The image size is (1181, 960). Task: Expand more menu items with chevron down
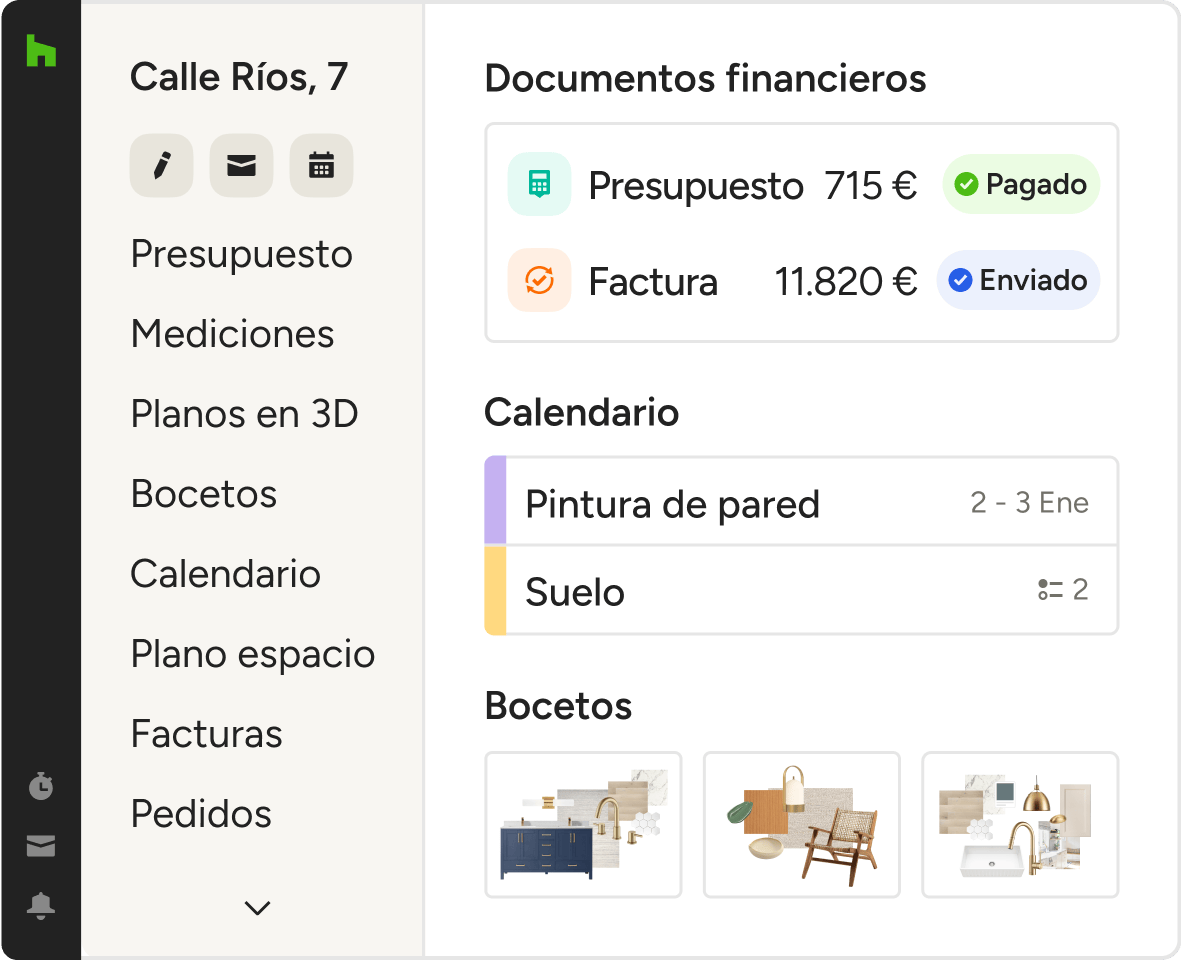tap(257, 908)
